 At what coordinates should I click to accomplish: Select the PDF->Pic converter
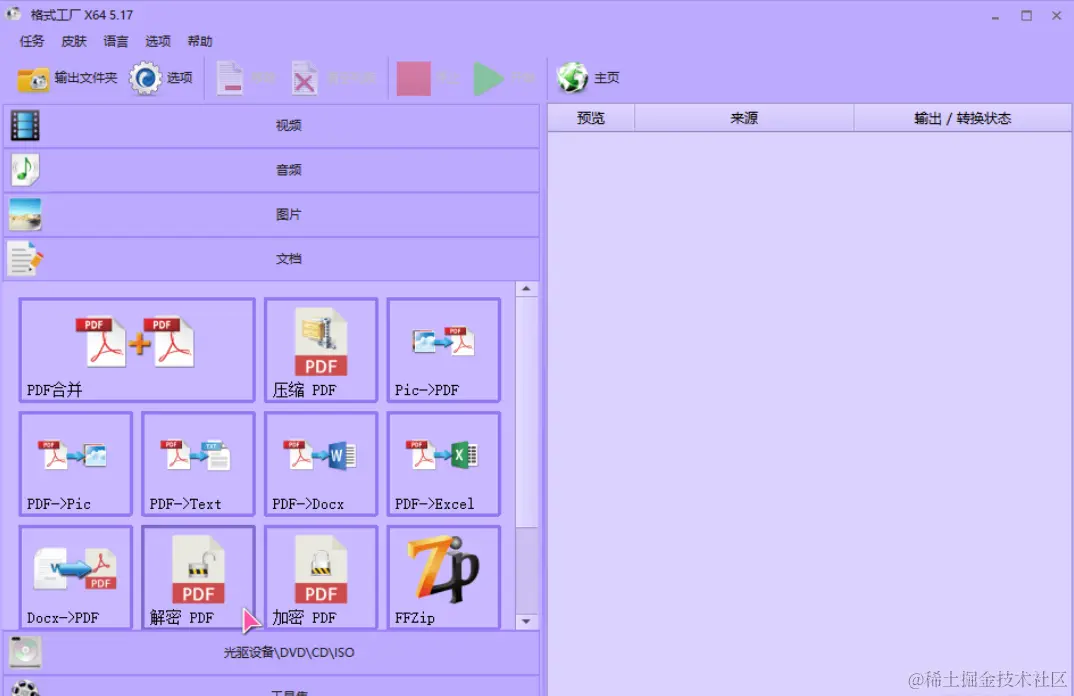coord(75,463)
